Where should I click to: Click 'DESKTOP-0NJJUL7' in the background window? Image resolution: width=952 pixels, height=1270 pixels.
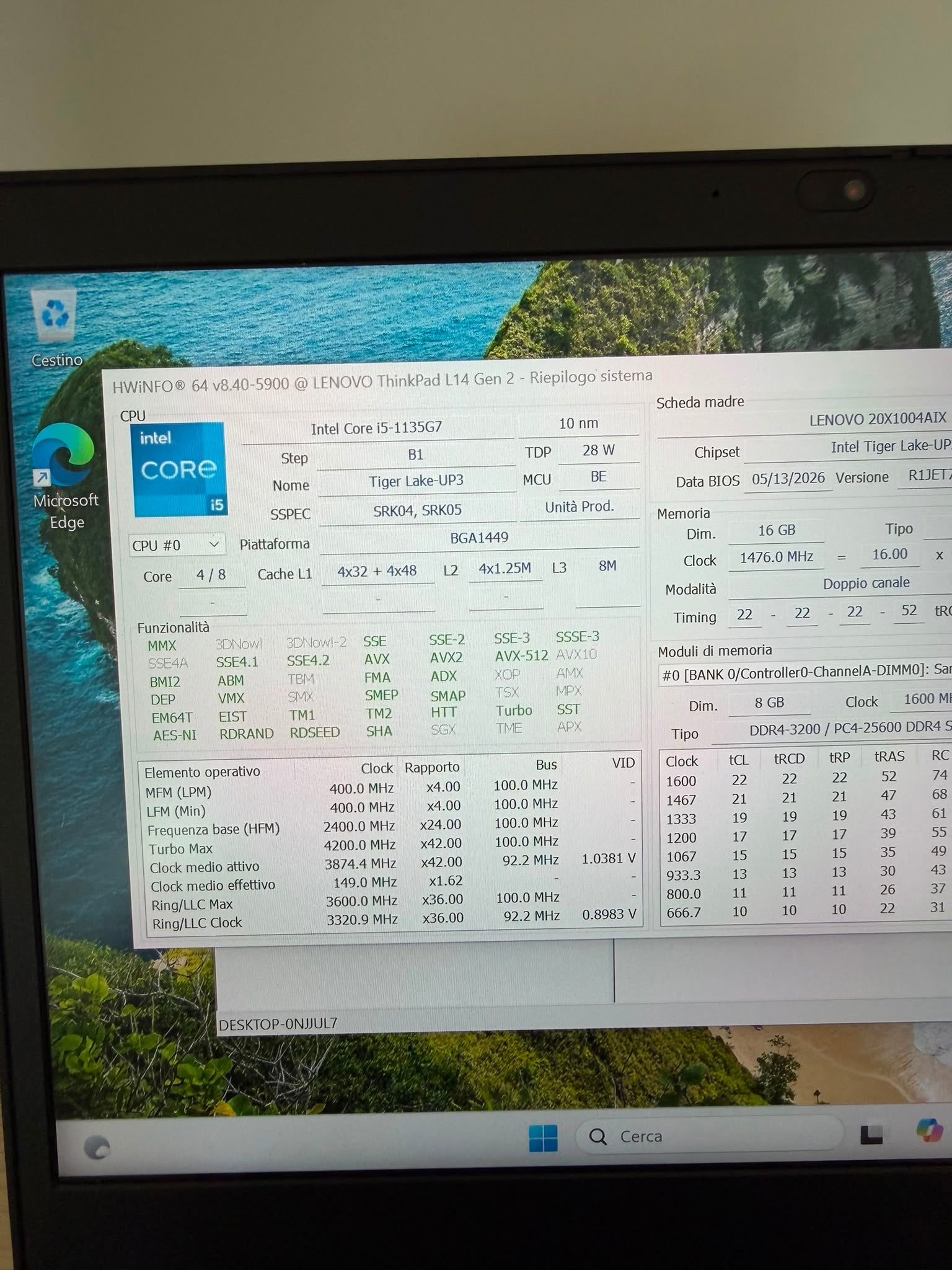click(x=278, y=1024)
